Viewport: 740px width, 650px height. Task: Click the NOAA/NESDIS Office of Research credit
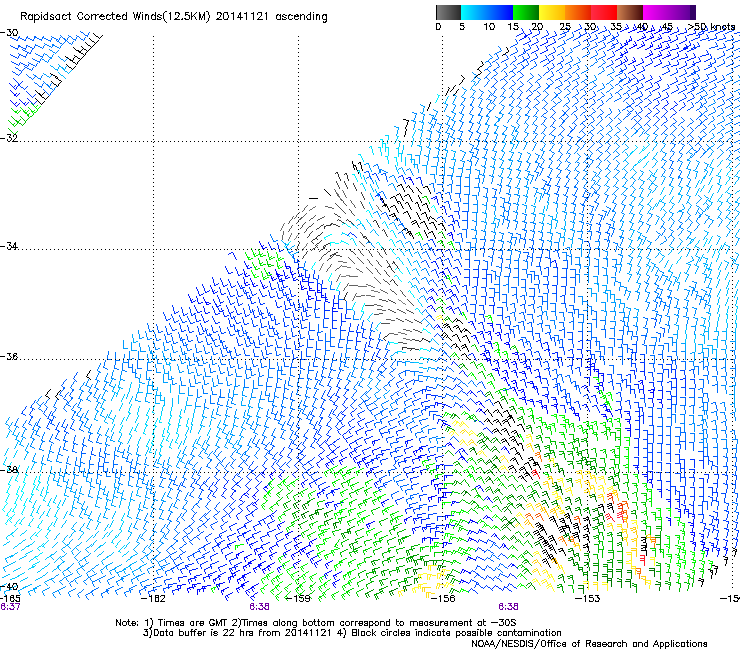(589, 643)
